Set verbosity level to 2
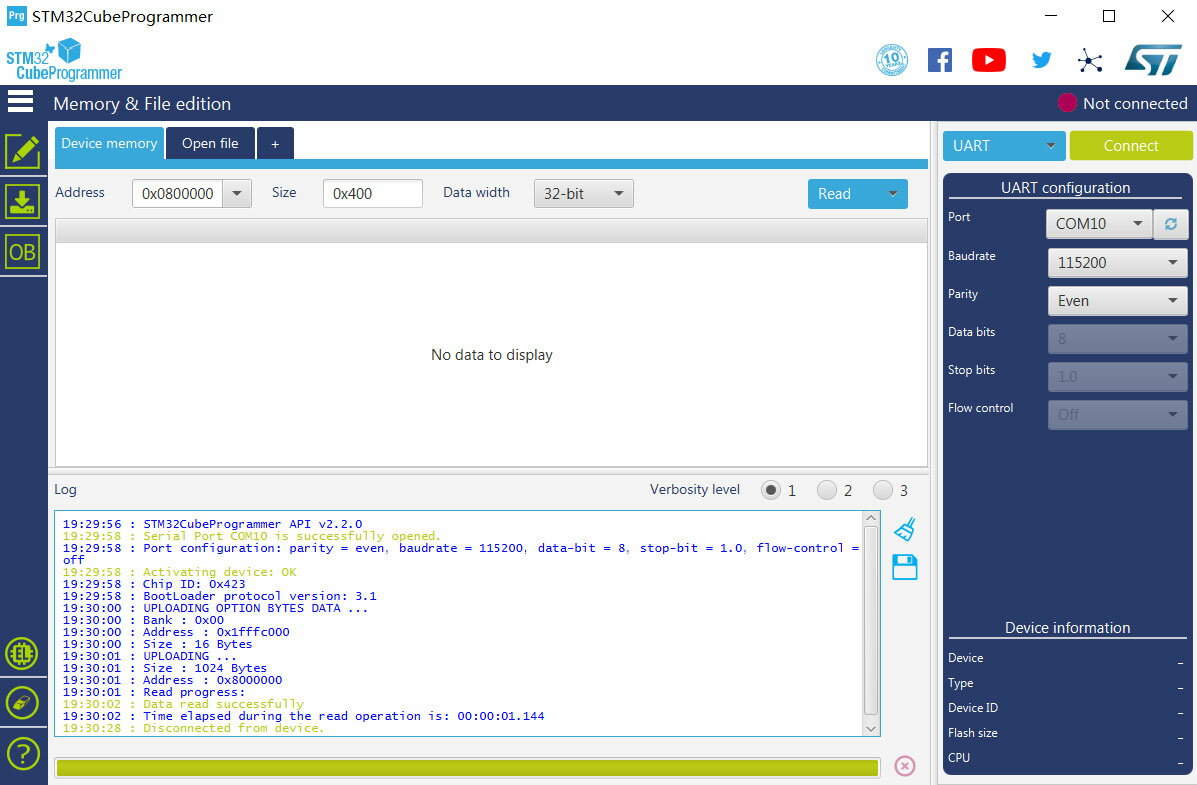Viewport: 1197px width, 785px height. 827,490
